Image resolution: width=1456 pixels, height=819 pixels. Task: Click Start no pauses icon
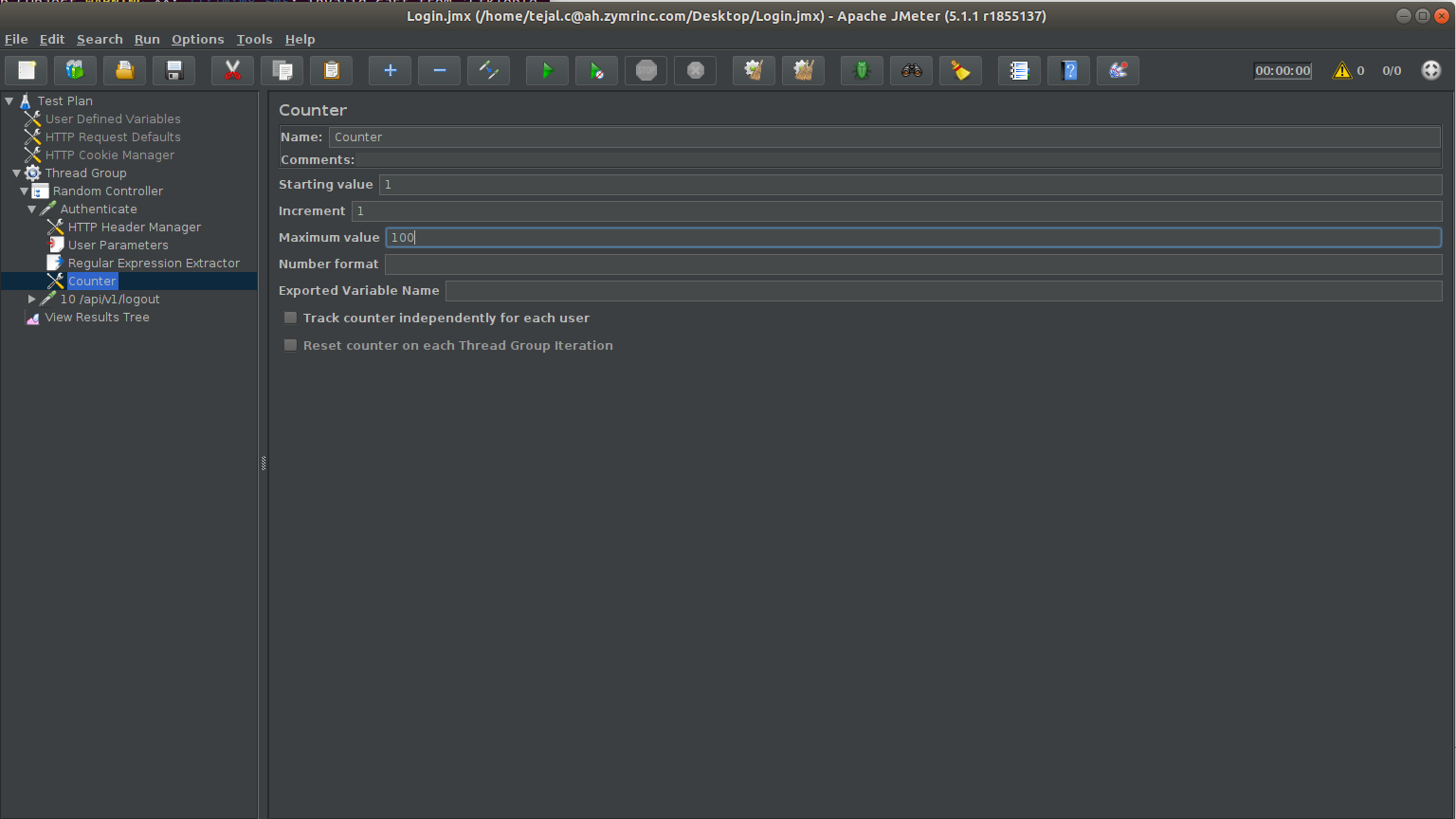point(596,70)
